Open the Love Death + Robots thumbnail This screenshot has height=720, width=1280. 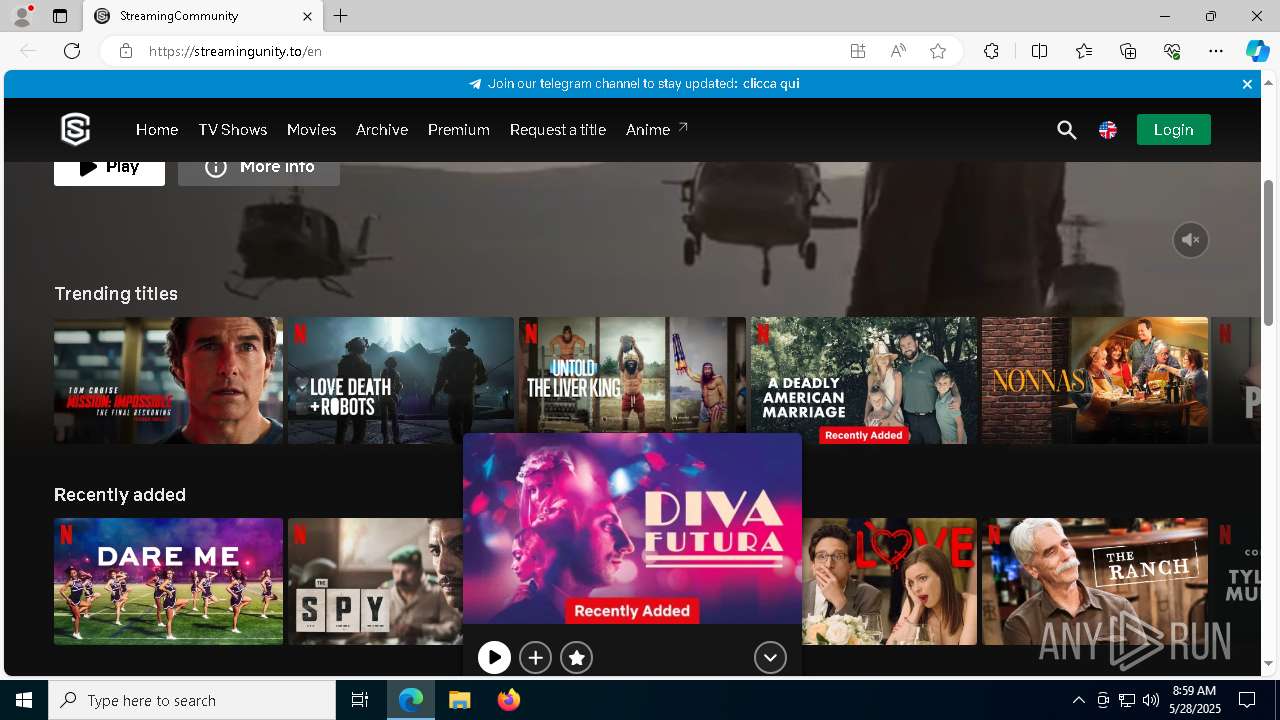(401, 380)
